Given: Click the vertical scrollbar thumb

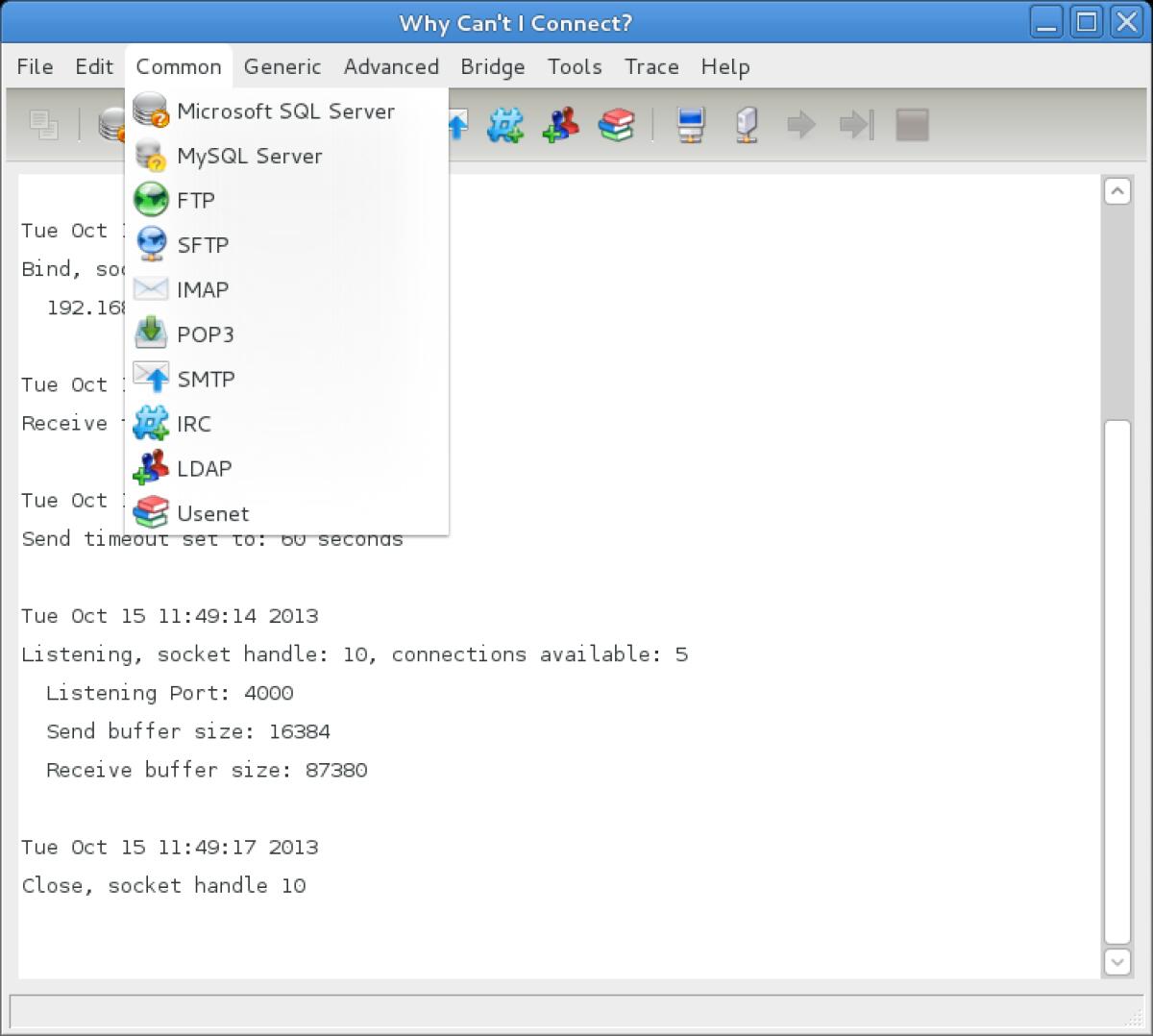Looking at the screenshot, I should [1117, 682].
